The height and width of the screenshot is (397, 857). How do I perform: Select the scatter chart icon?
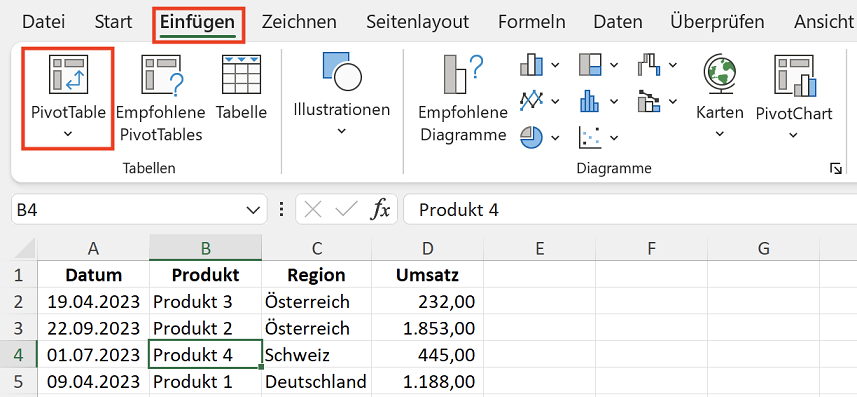(x=590, y=137)
